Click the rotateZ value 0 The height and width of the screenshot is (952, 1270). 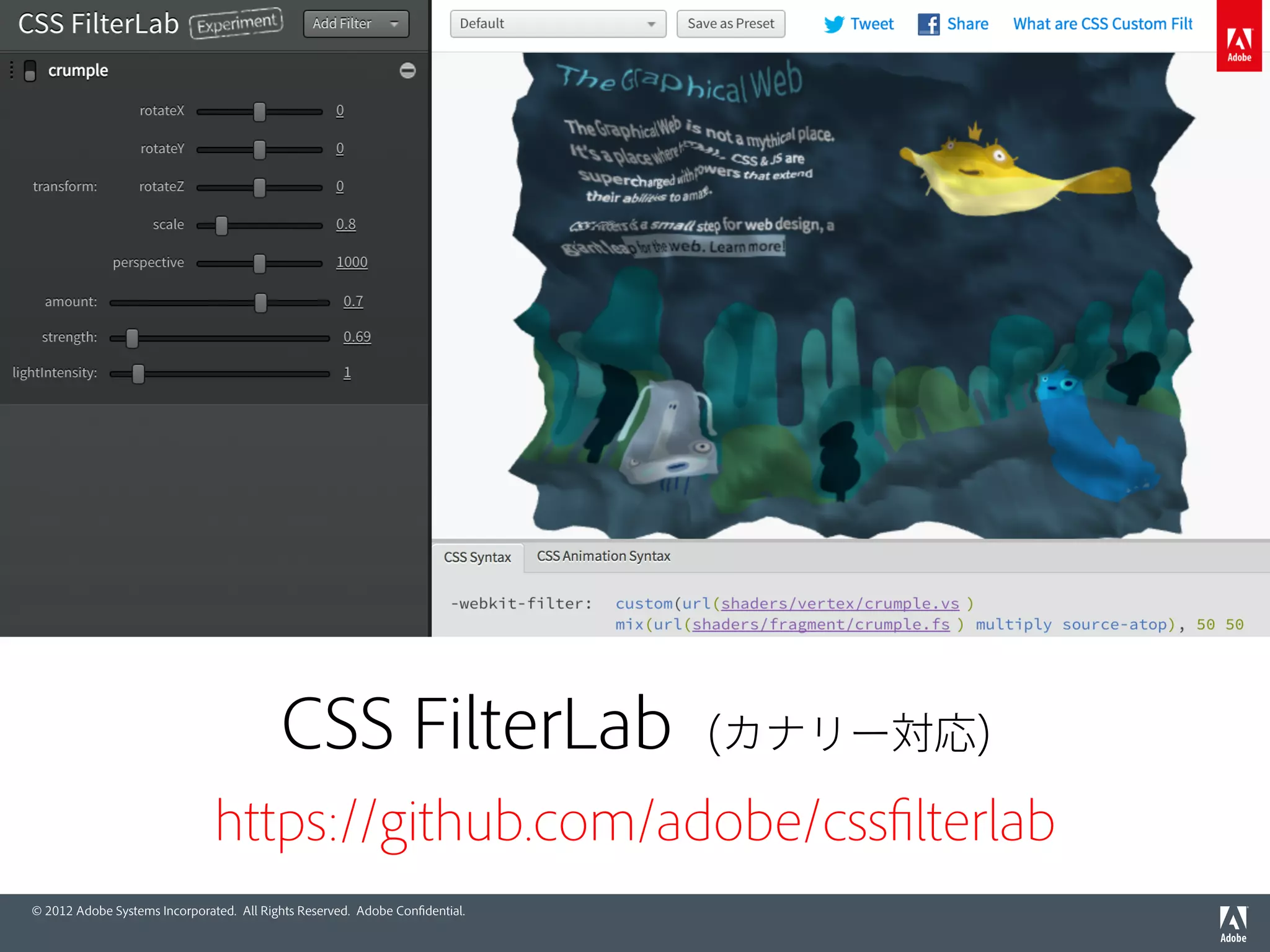[x=340, y=186]
